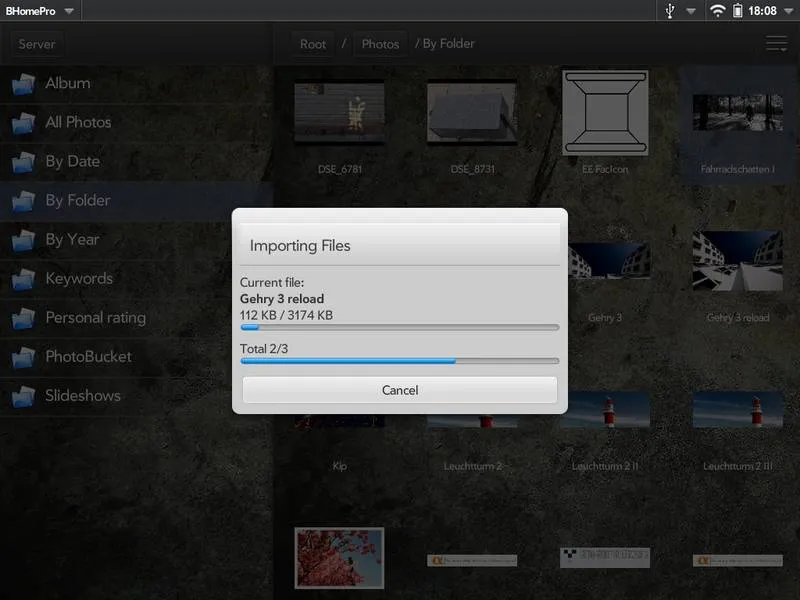Open the Personal rating category
Viewport: 800px width, 600px height.
(x=95, y=318)
